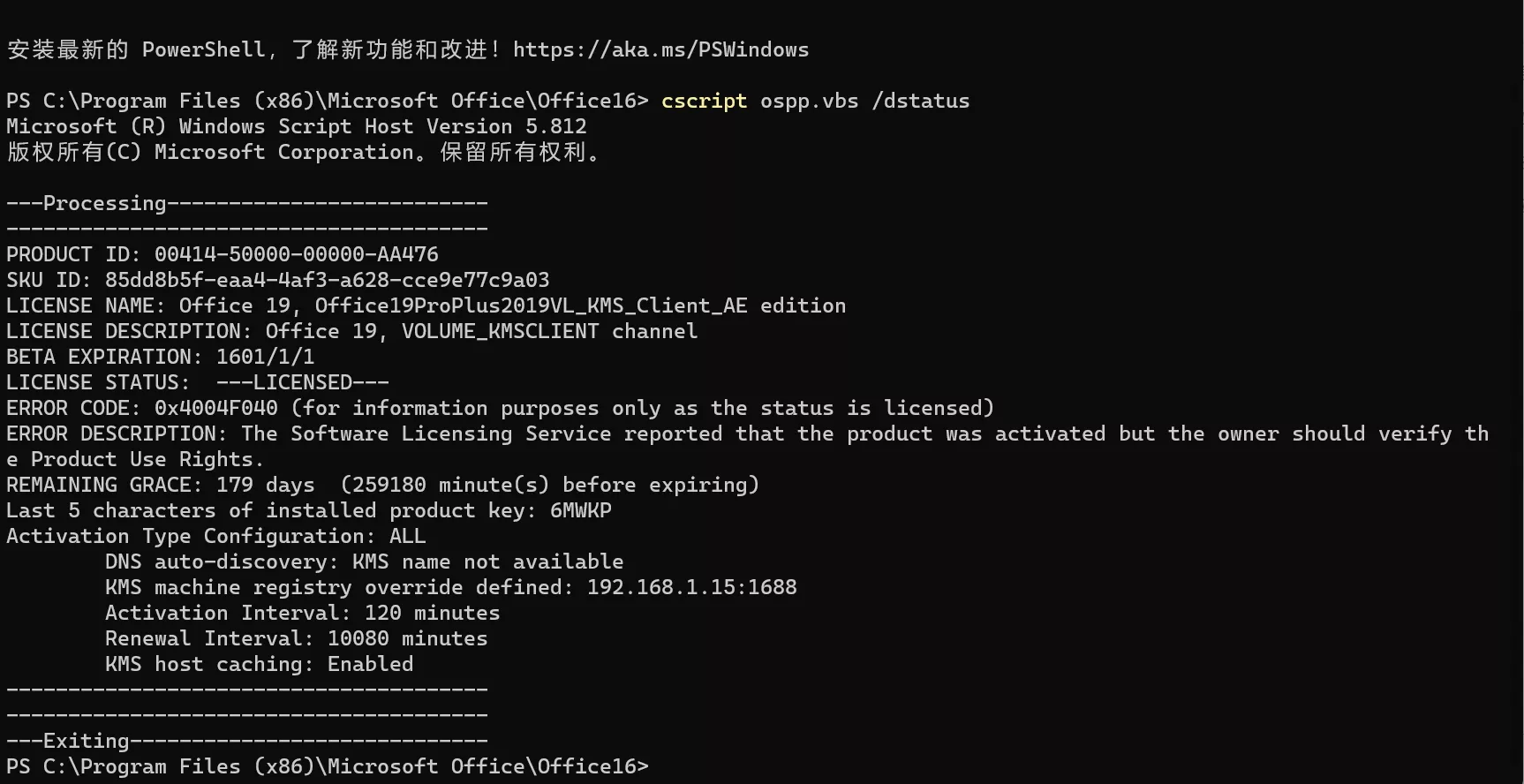Click the error code 0x4004F040
The height and width of the screenshot is (784, 1524).
[215, 408]
